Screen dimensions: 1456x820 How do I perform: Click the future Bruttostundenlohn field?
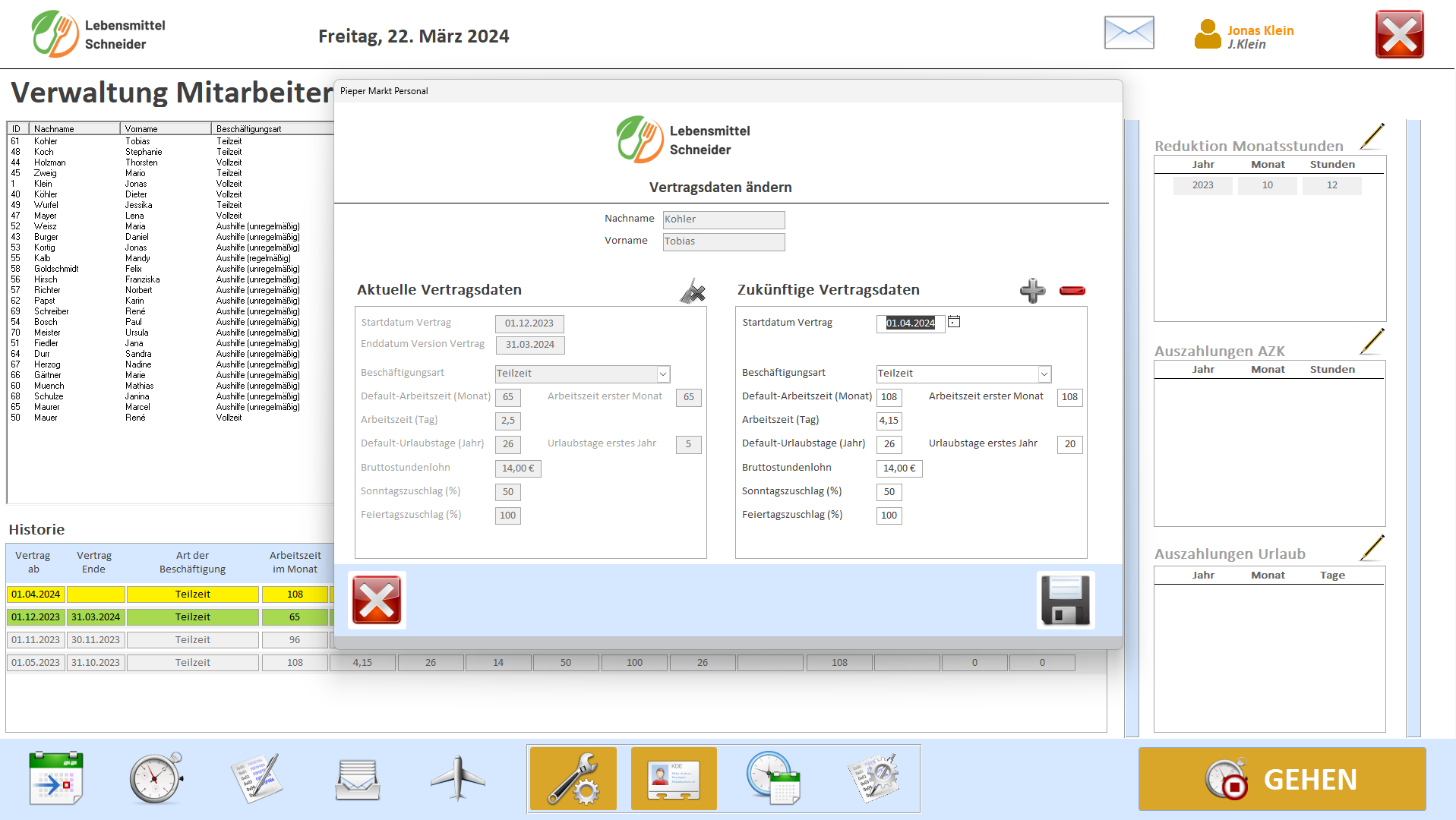[x=899, y=468]
